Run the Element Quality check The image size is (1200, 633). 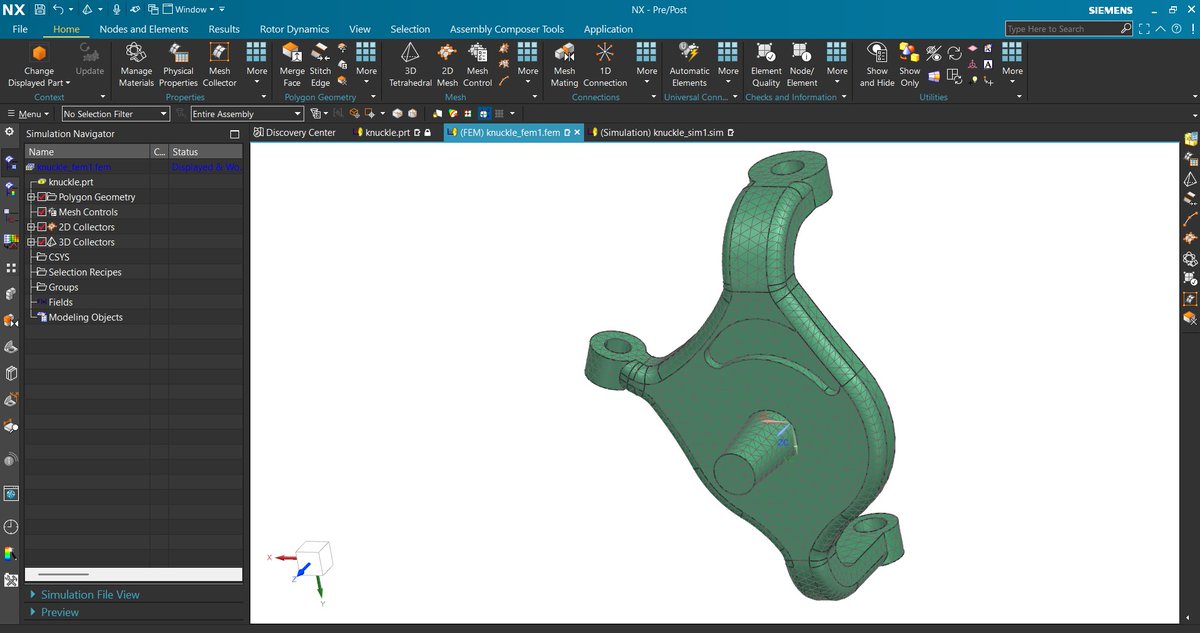click(766, 65)
